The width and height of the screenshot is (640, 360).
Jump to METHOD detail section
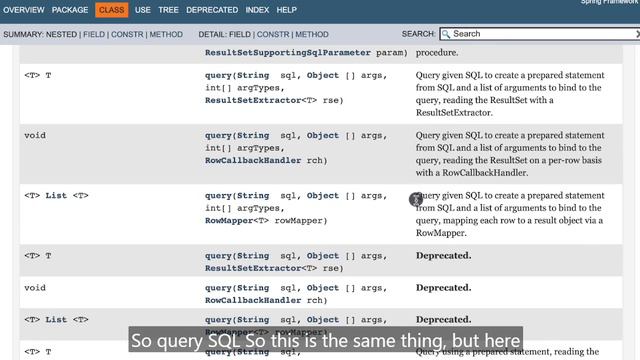(312, 34)
